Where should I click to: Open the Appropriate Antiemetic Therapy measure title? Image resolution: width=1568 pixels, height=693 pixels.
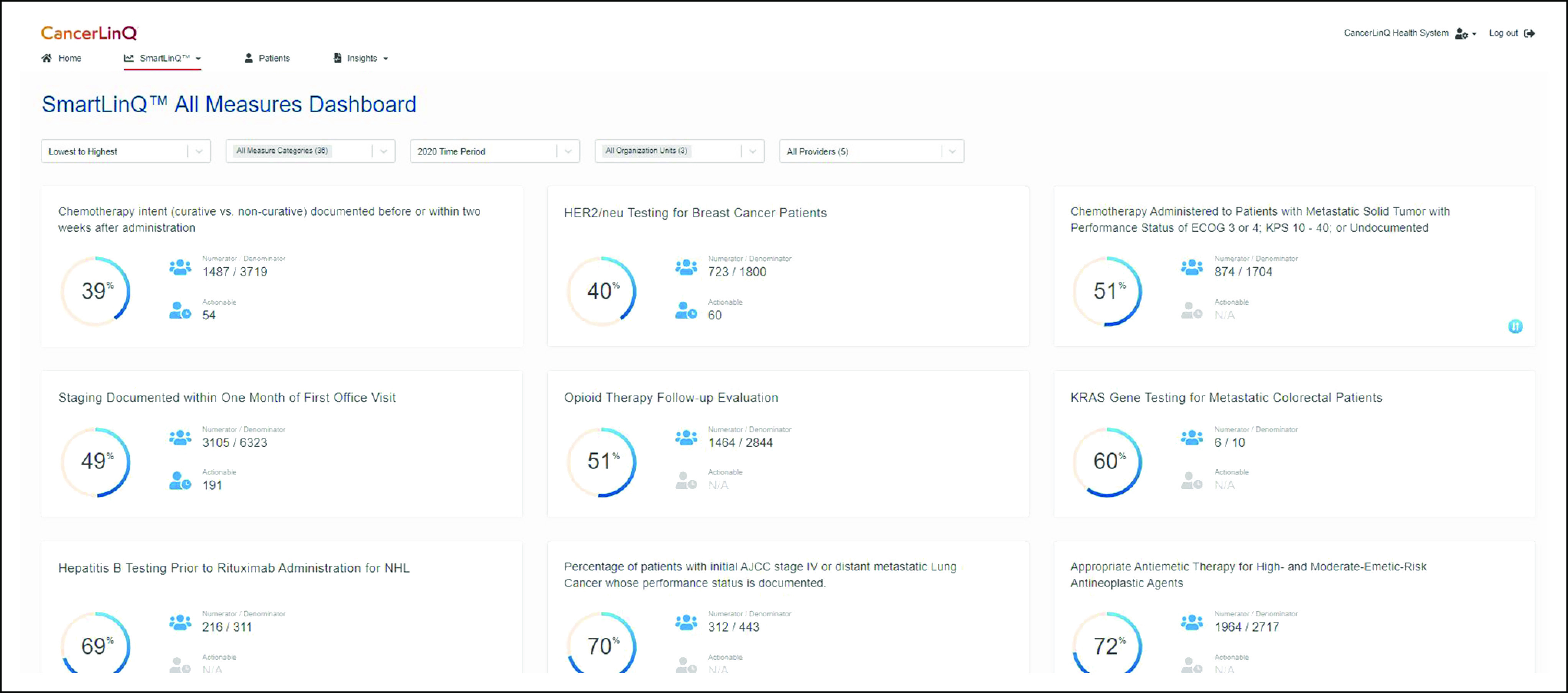(1248, 575)
